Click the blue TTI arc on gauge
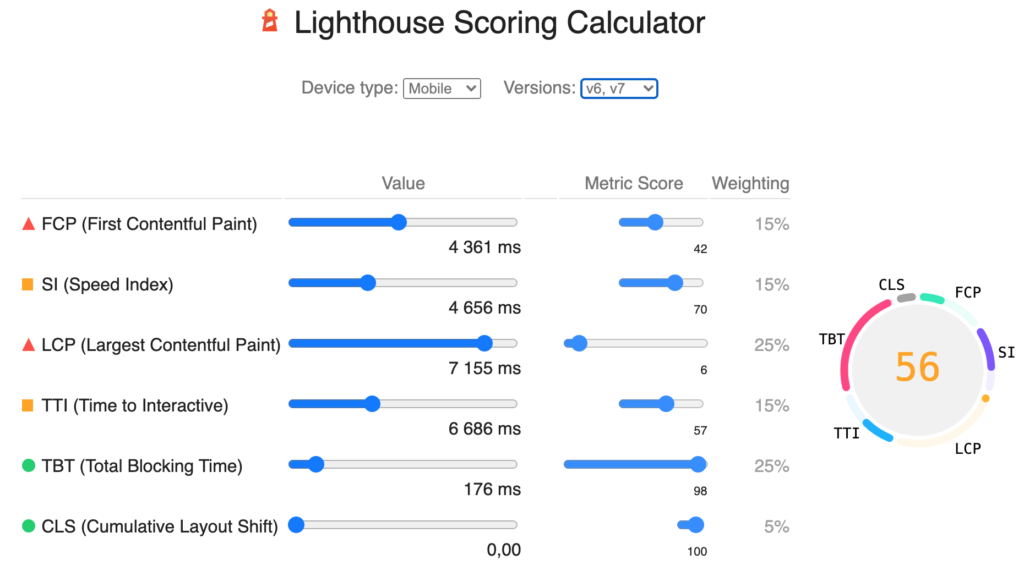1024x571 pixels. coord(878,431)
